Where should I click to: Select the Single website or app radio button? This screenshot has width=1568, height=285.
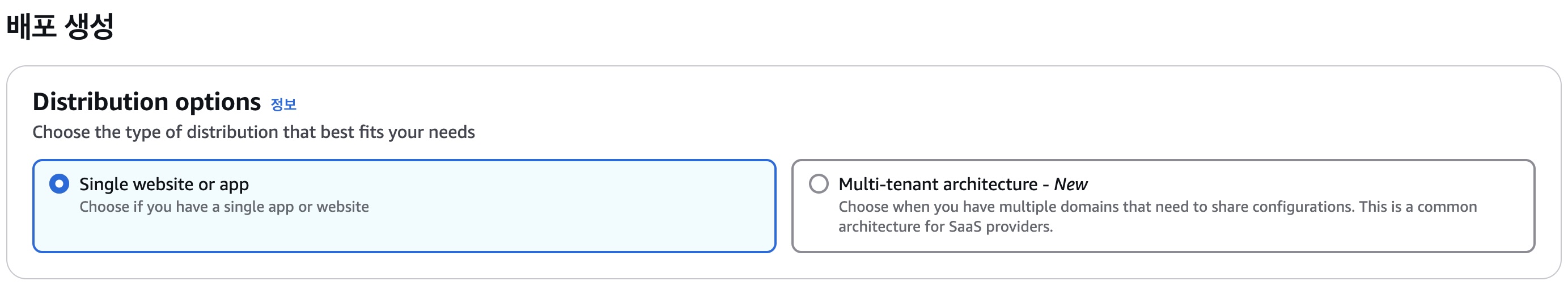(59, 183)
